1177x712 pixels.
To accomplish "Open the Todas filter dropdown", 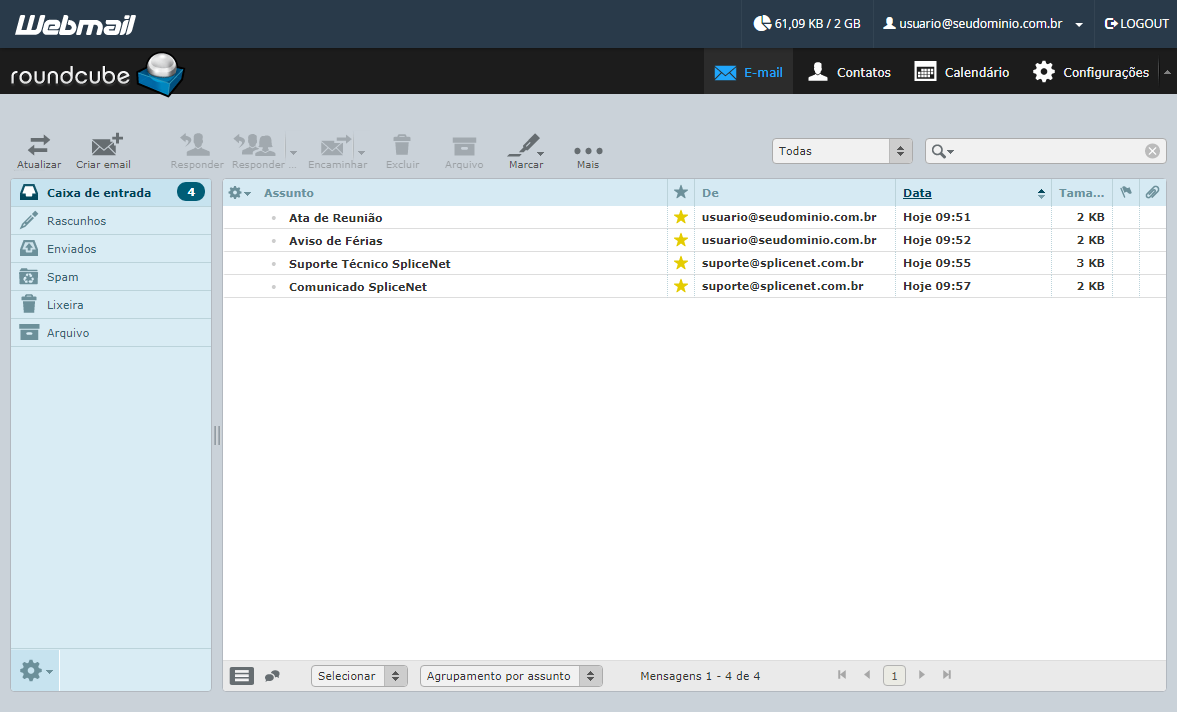I will point(842,151).
